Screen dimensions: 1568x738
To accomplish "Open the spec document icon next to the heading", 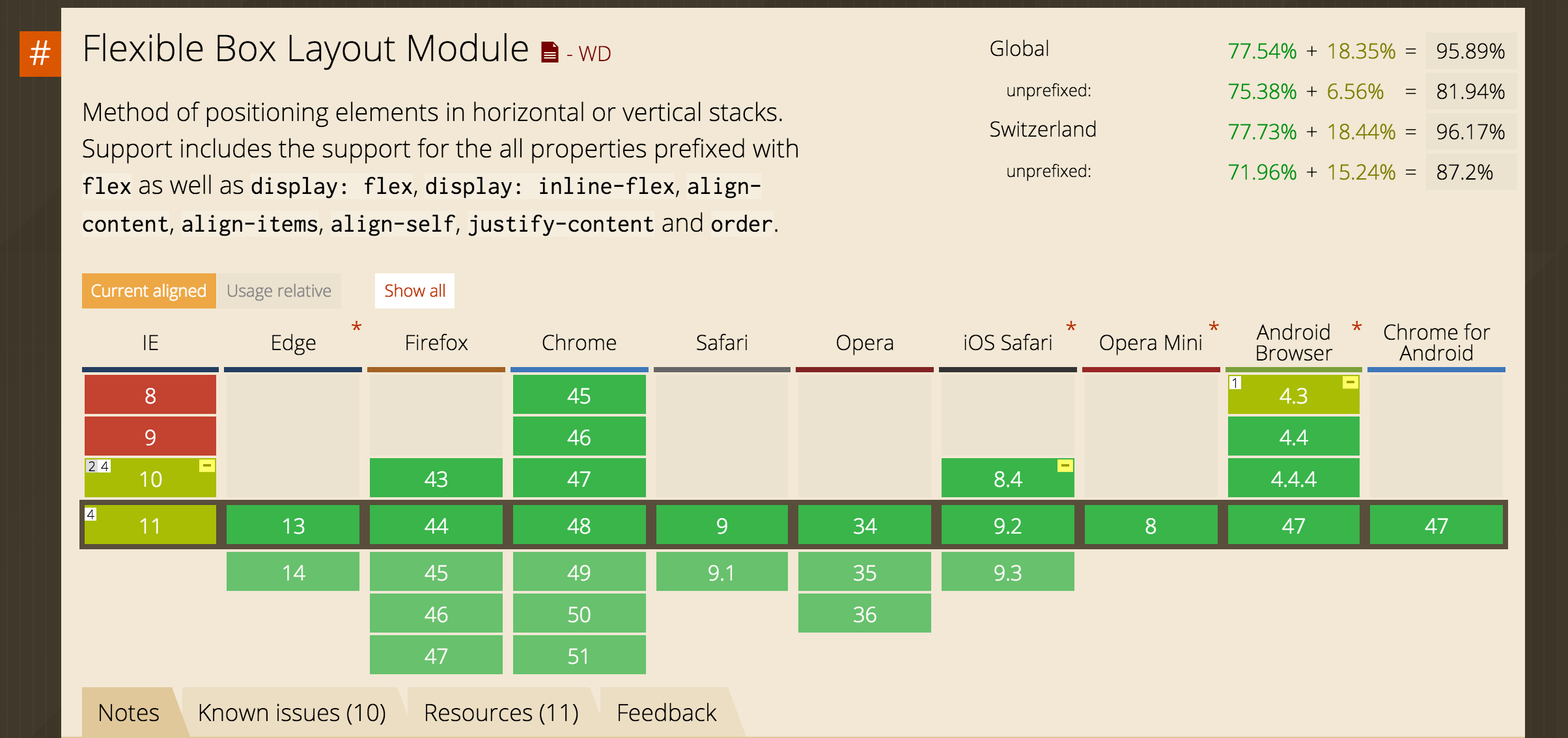I will tap(548, 51).
